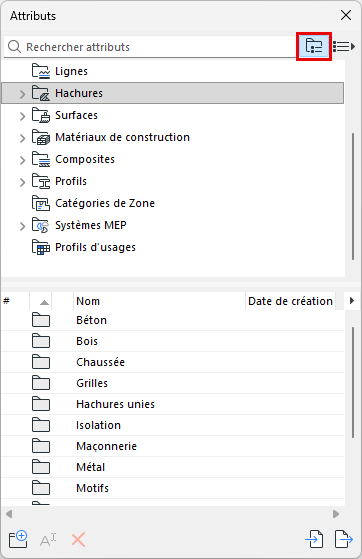Click the Grilles folder icon

click(41, 383)
